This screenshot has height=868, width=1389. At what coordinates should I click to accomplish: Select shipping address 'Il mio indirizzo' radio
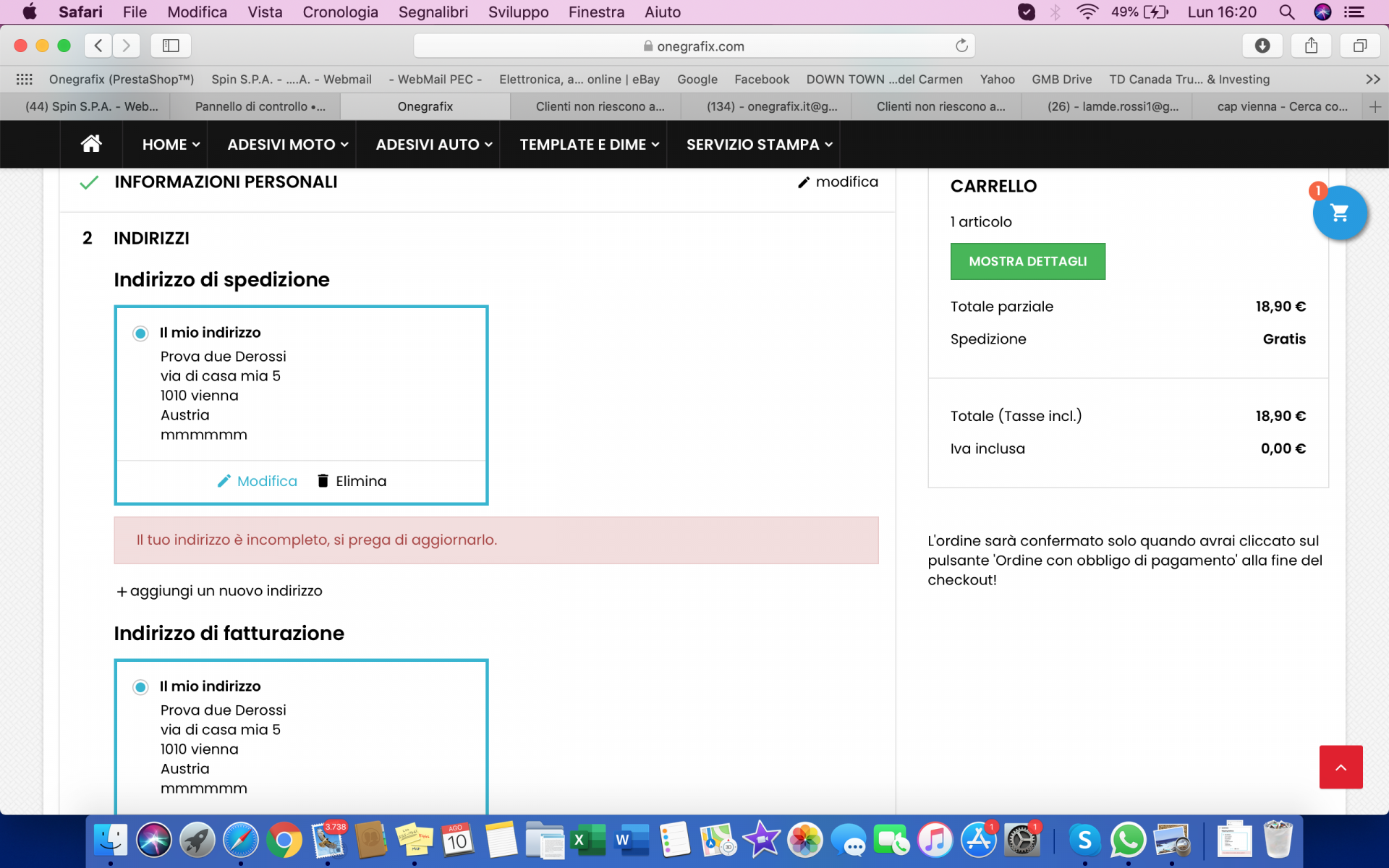pos(140,333)
